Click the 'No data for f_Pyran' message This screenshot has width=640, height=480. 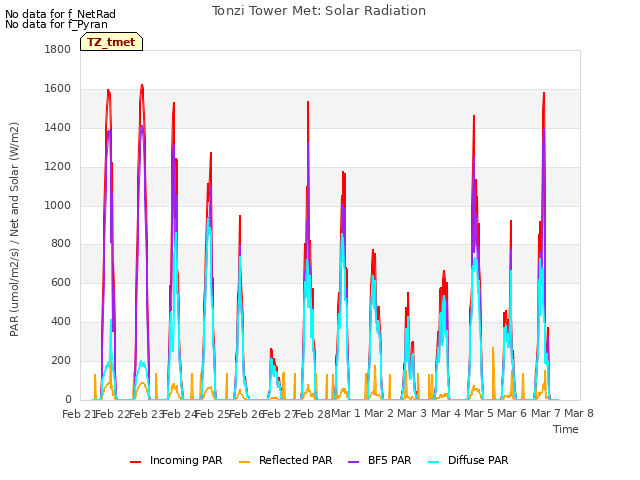(56, 24)
